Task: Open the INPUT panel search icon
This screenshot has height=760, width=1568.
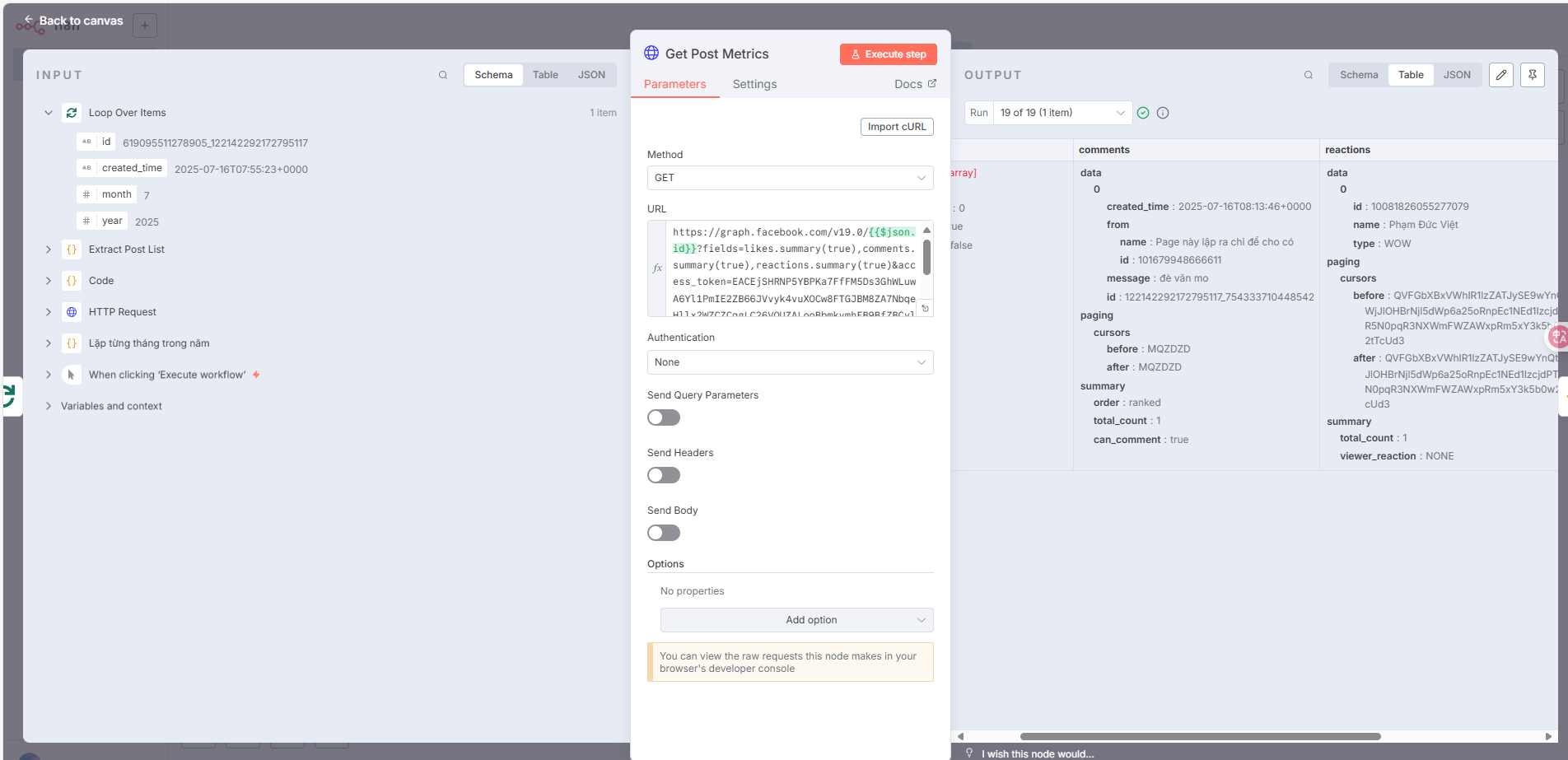Action: click(443, 75)
